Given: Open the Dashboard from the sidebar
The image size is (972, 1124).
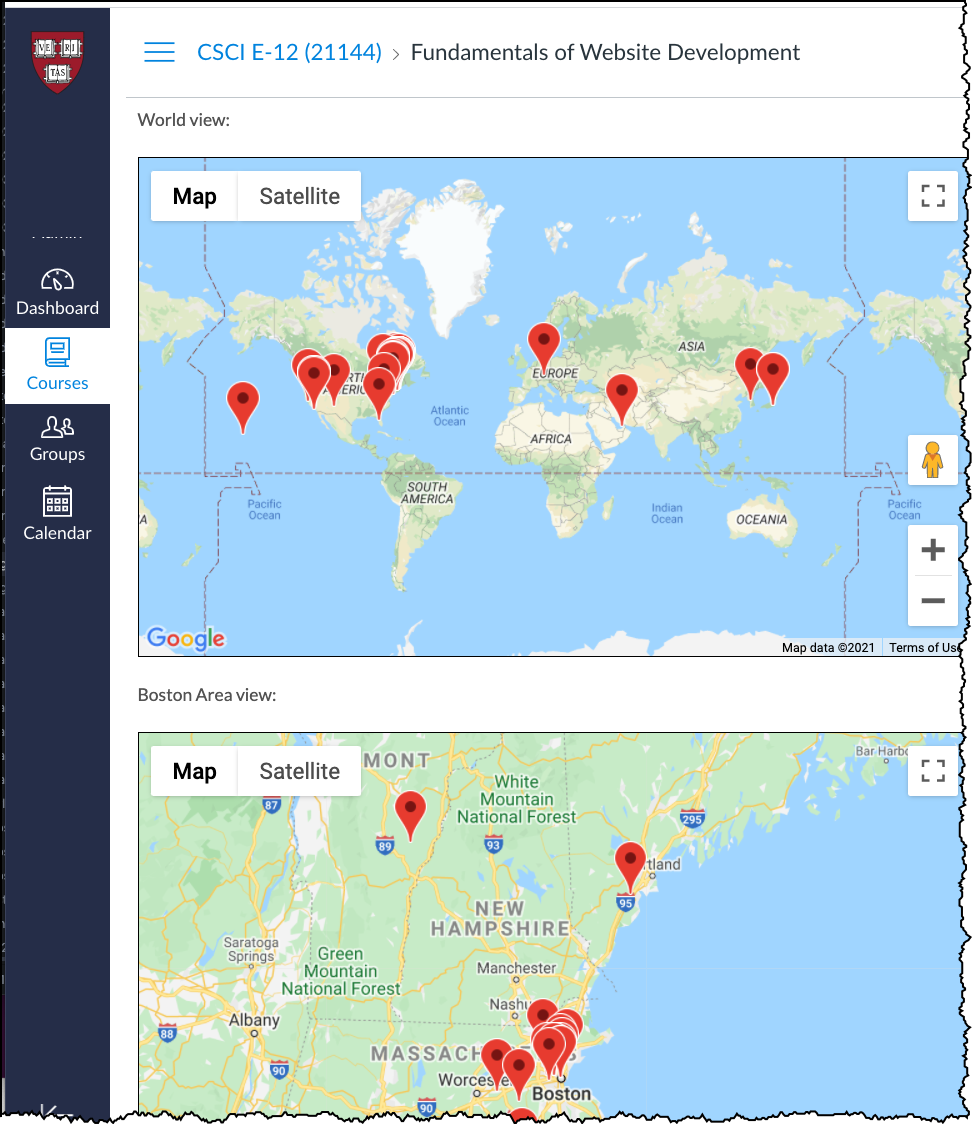Looking at the screenshot, I should (x=57, y=292).
